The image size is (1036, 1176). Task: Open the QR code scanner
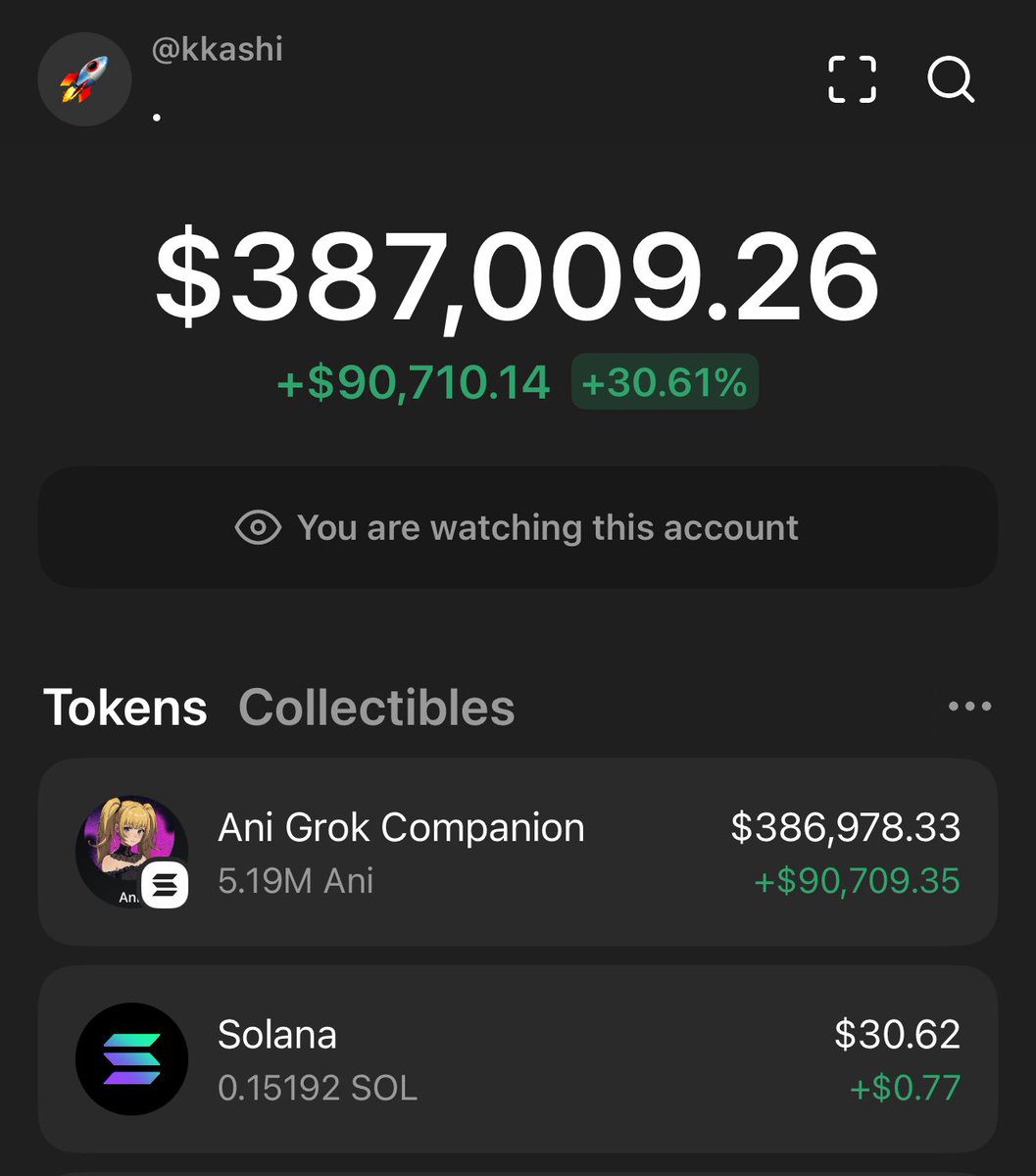coord(852,79)
